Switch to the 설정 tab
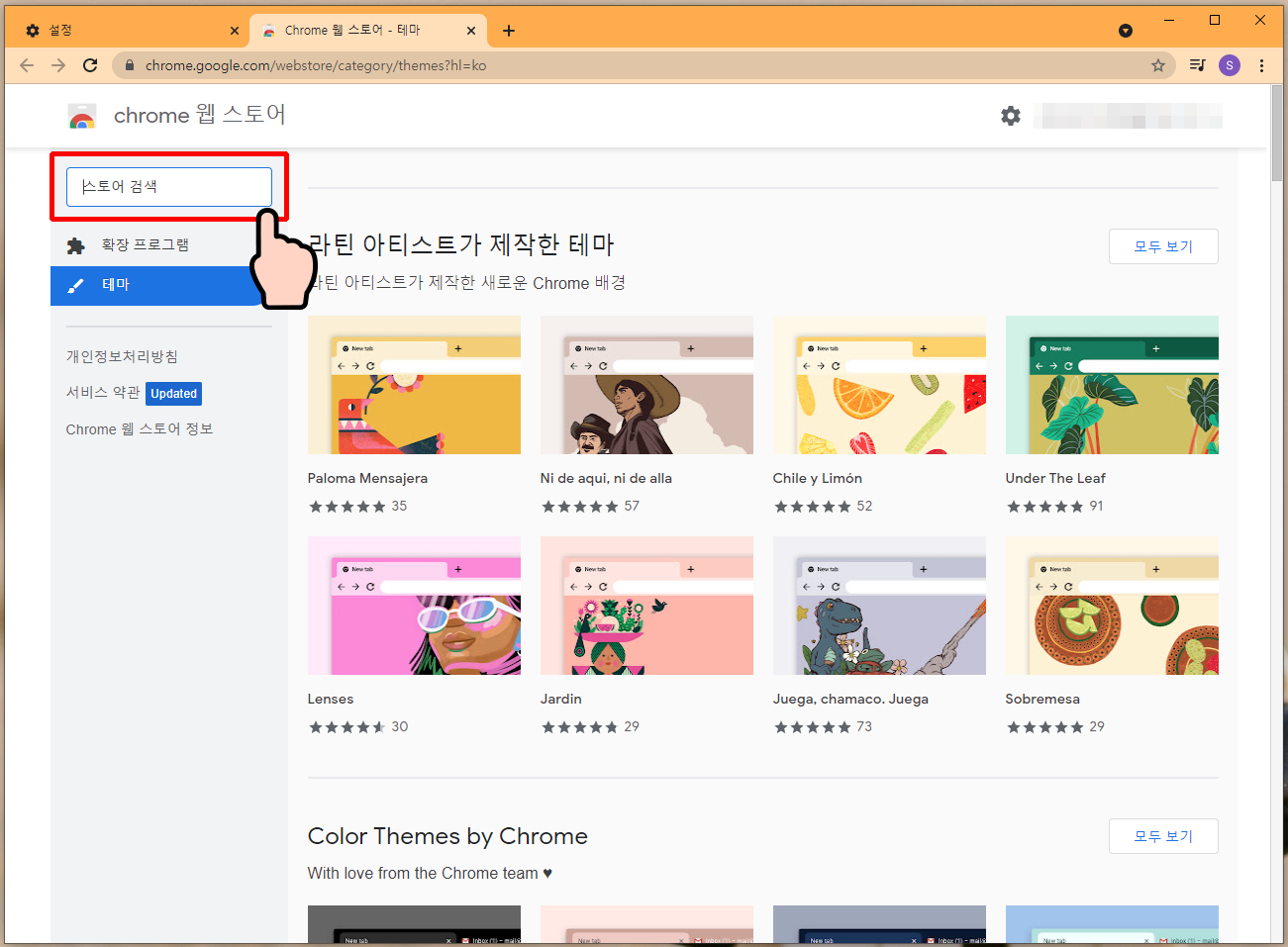The width and height of the screenshot is (1288, 947). pyautogui.click(x=131, y=31)
